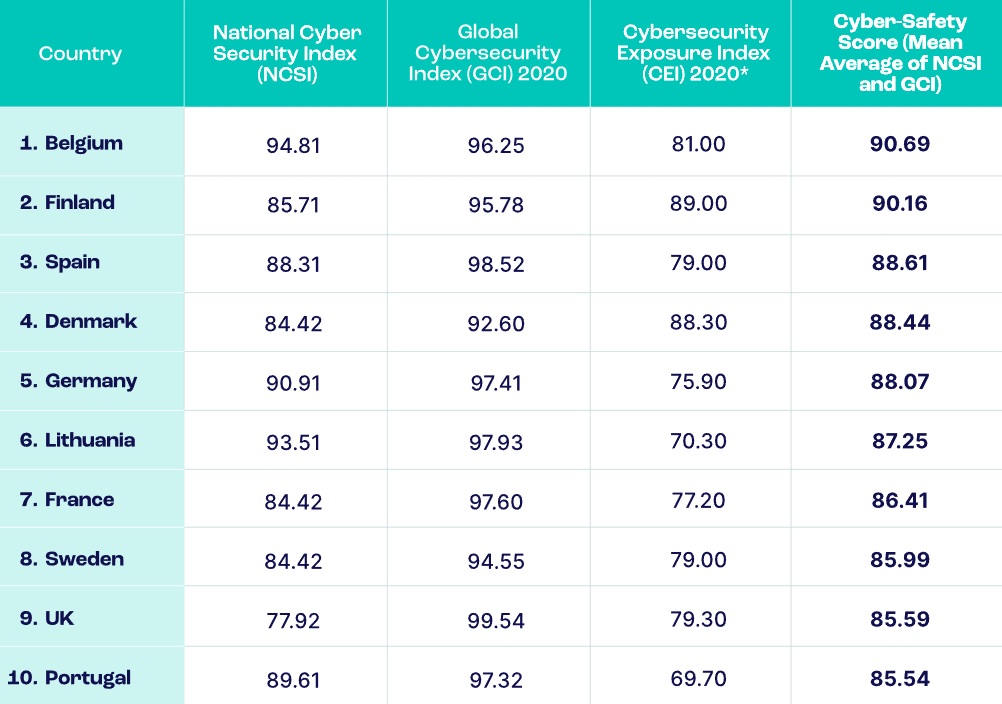Viewport: 1002px width, 704px height.
Task: Select UK's GCI value 99.54
Action: pyautogui.click(x=496, y=620)
